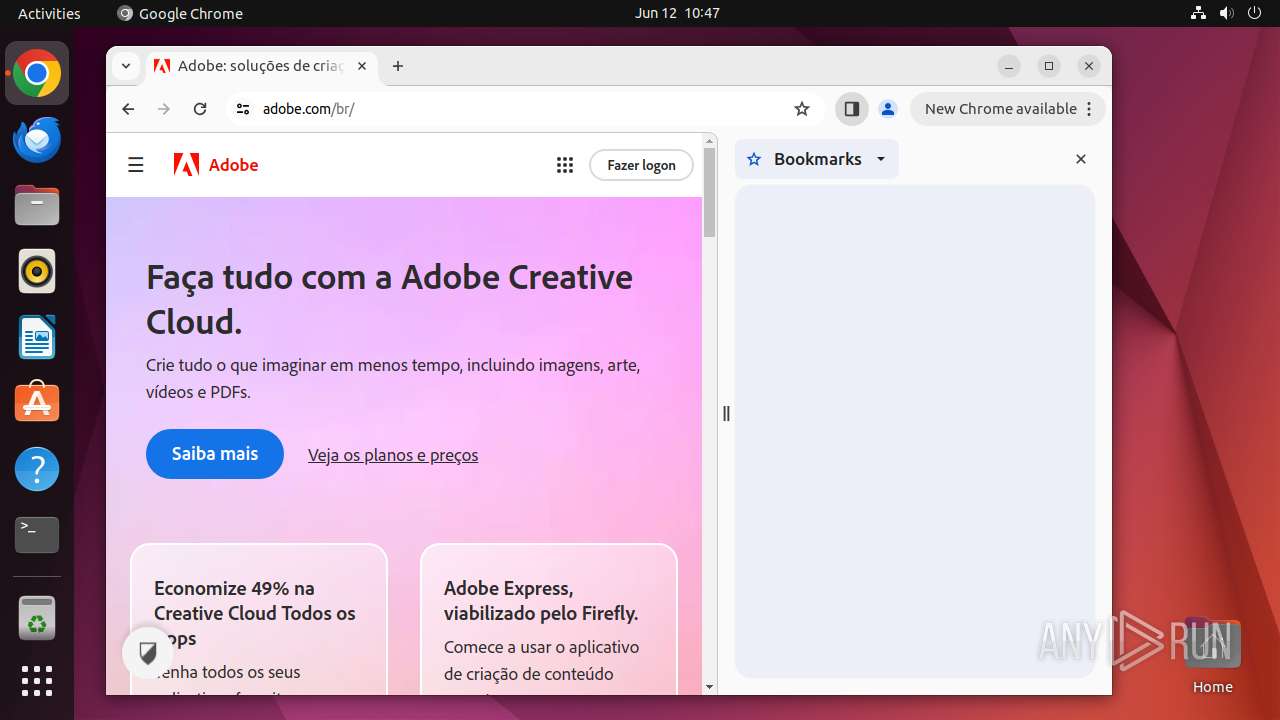The width and height of the screenshot is (1280, 720).
Task: Close the Adobe tab
Action: (x=362, y=66)
